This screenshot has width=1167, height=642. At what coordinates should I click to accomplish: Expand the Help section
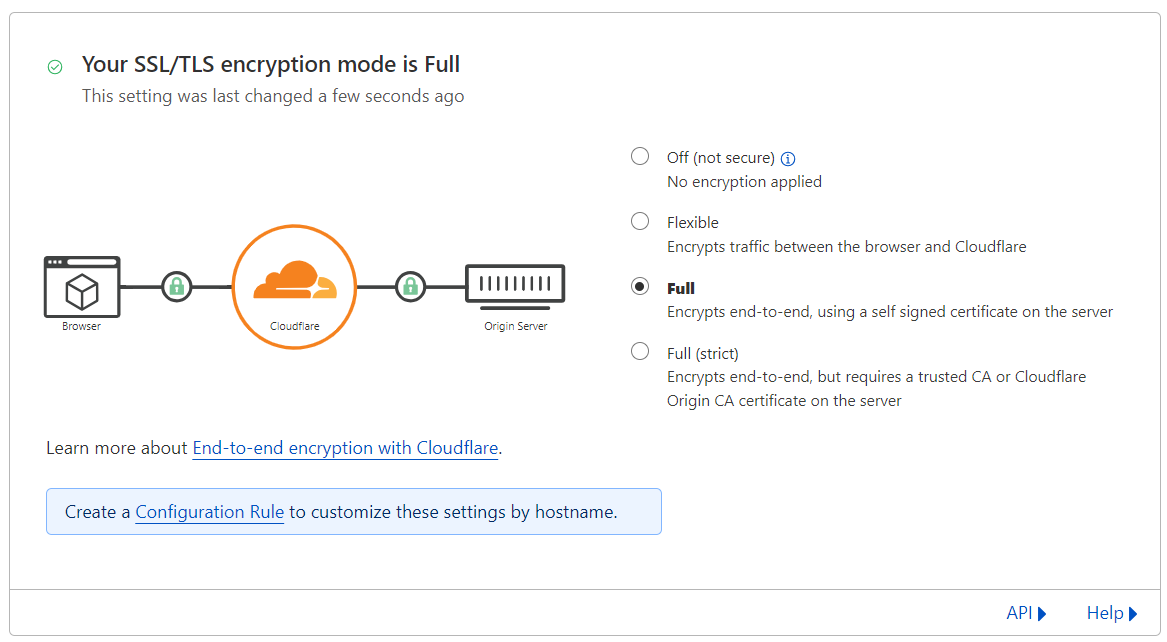(x=1104, y=613)
